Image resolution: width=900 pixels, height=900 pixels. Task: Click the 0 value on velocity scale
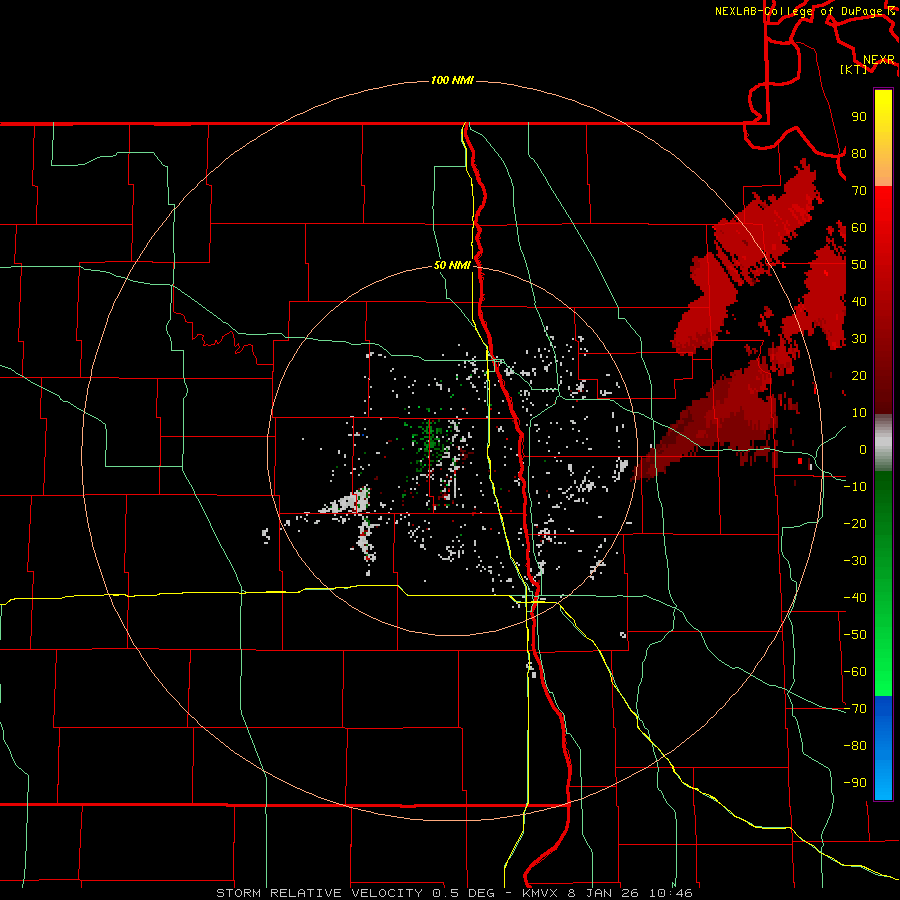[x=863, y=449]
